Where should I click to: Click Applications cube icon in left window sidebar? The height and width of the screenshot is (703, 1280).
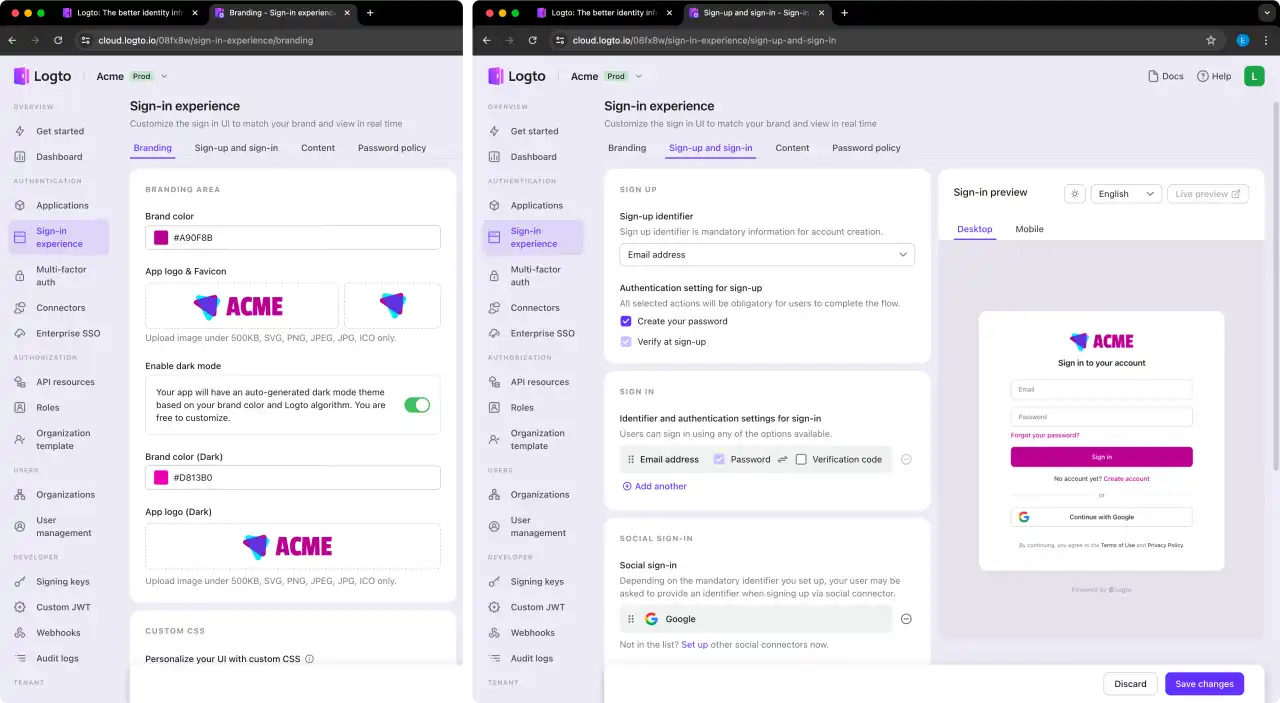tap(20, 205)
